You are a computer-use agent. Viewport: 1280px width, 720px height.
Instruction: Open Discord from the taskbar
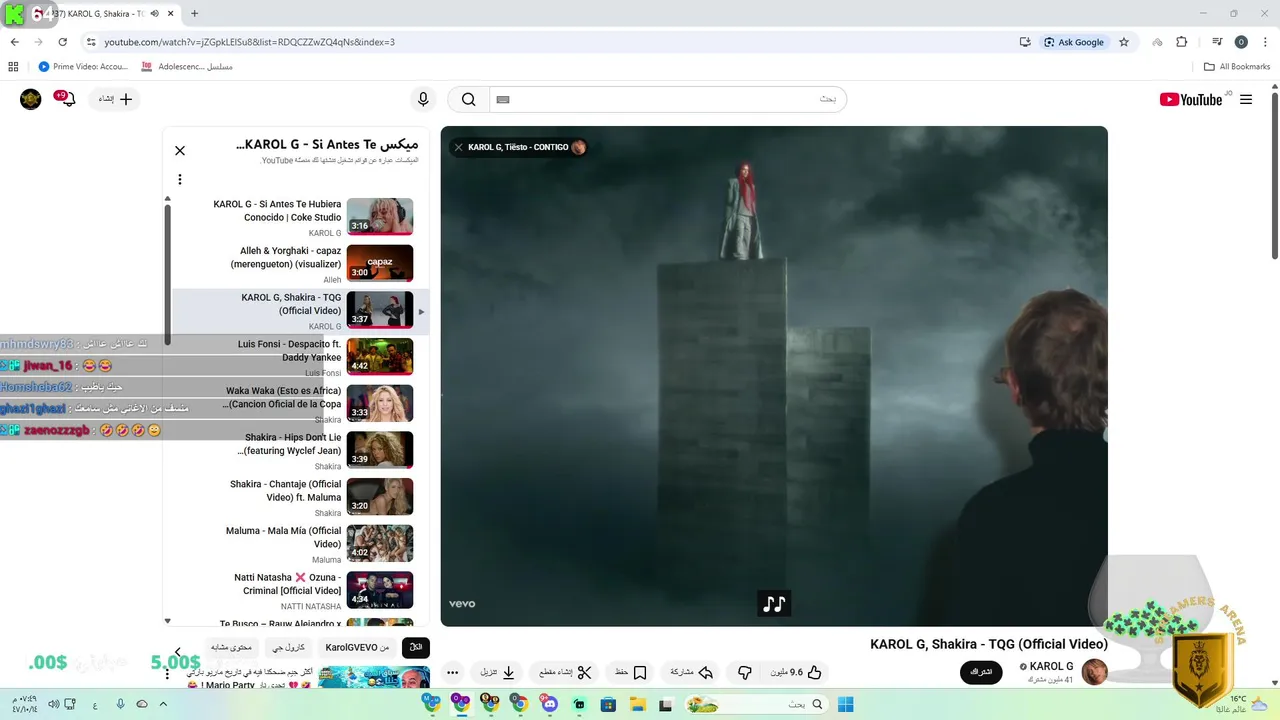click(x=549, y=704)
